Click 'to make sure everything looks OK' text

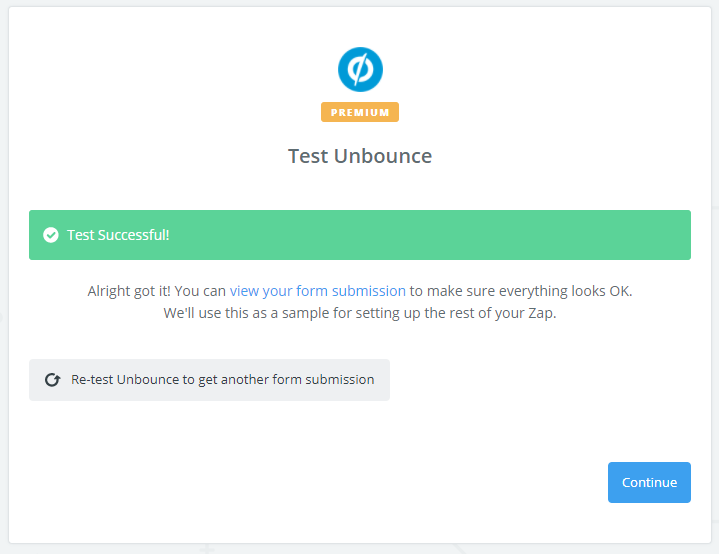click(521, 291)
